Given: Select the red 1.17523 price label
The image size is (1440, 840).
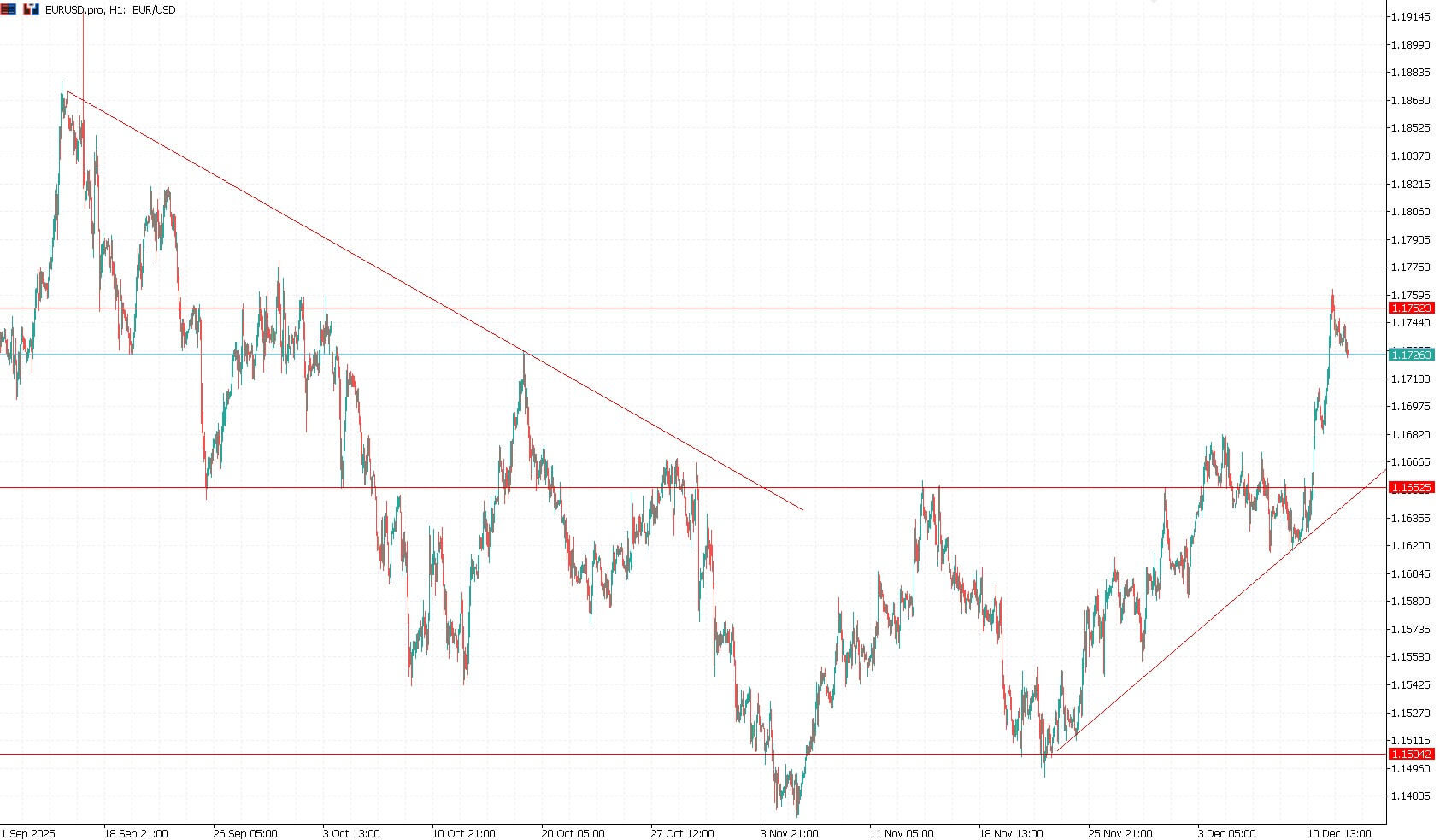Looking at the screenshot, I should tap(1411, 308).
